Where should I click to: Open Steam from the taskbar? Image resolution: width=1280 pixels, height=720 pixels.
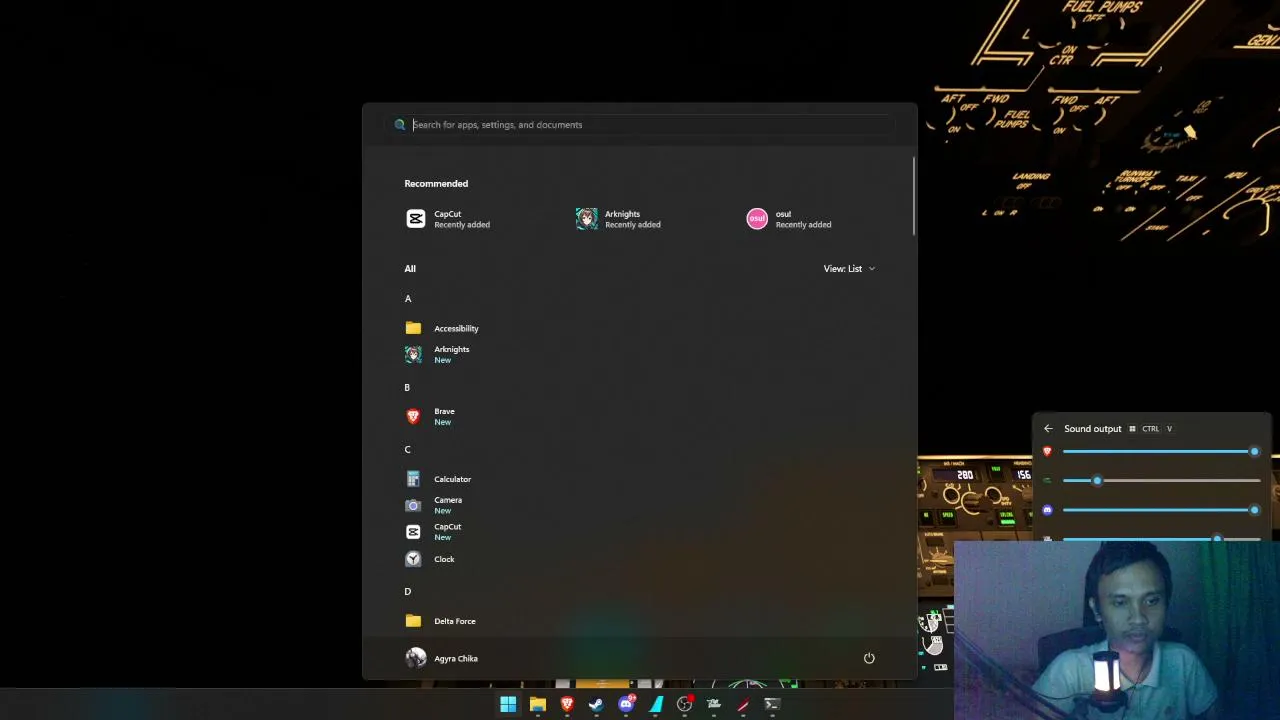coord(596,704)
